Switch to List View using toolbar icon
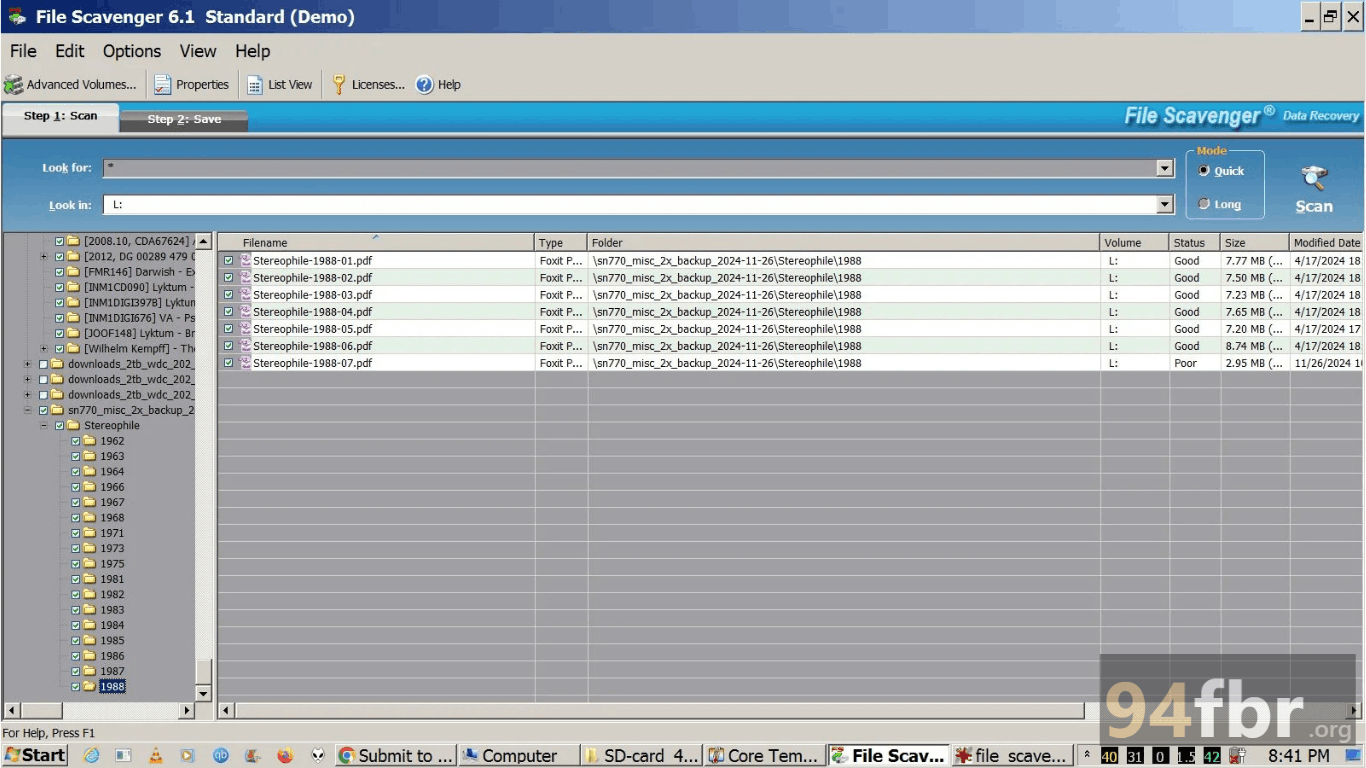Screen dimensions: 1366x768 [255, 85]
